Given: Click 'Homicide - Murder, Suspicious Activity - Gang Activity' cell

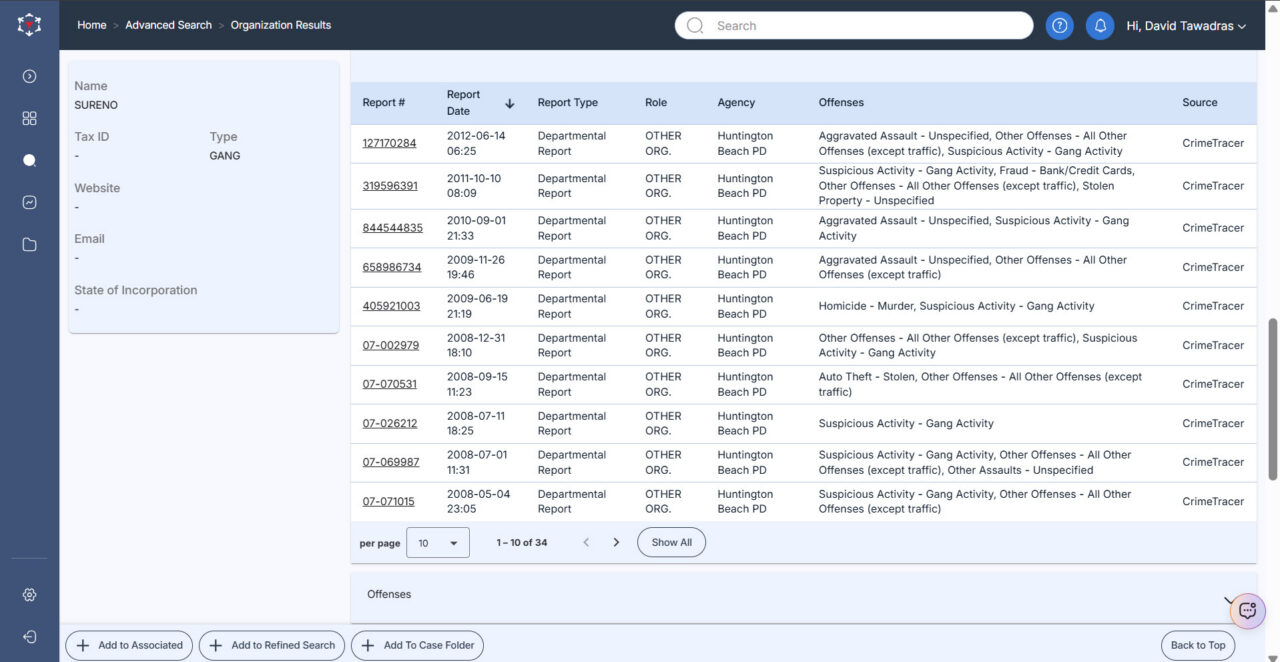Looking at the screenshot, I should pyautogui.click(x=956, y=306).
